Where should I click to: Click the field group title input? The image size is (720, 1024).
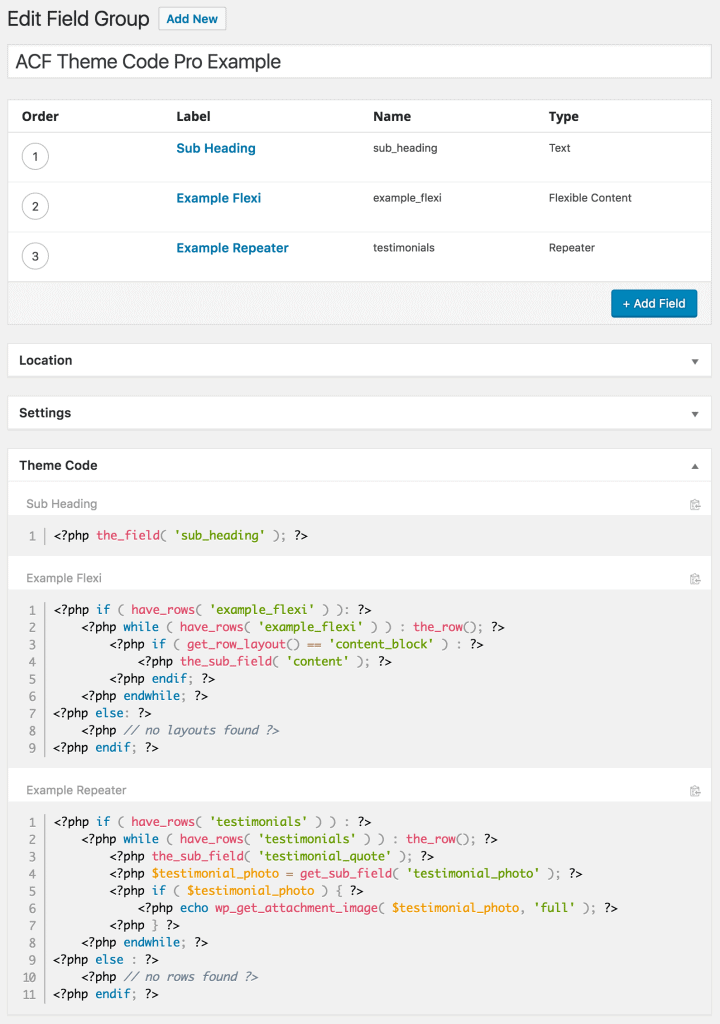(360, 61)
